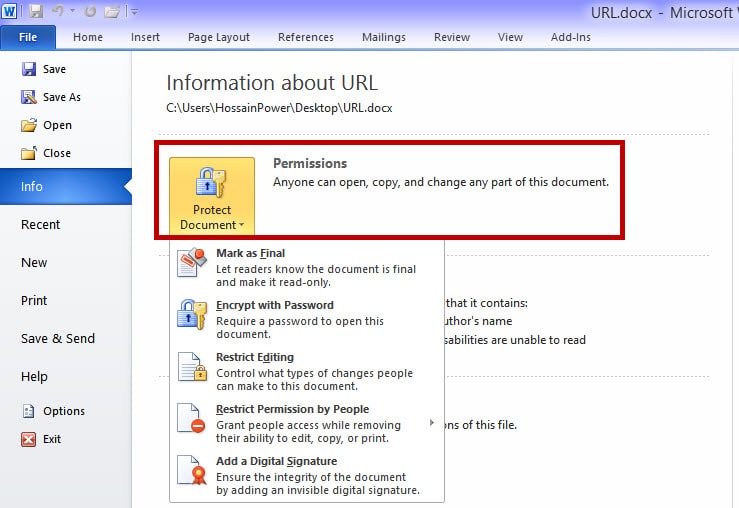Click the Save icon in Quick Access toolbar
The image size is (739, 508).
point(36,11)
